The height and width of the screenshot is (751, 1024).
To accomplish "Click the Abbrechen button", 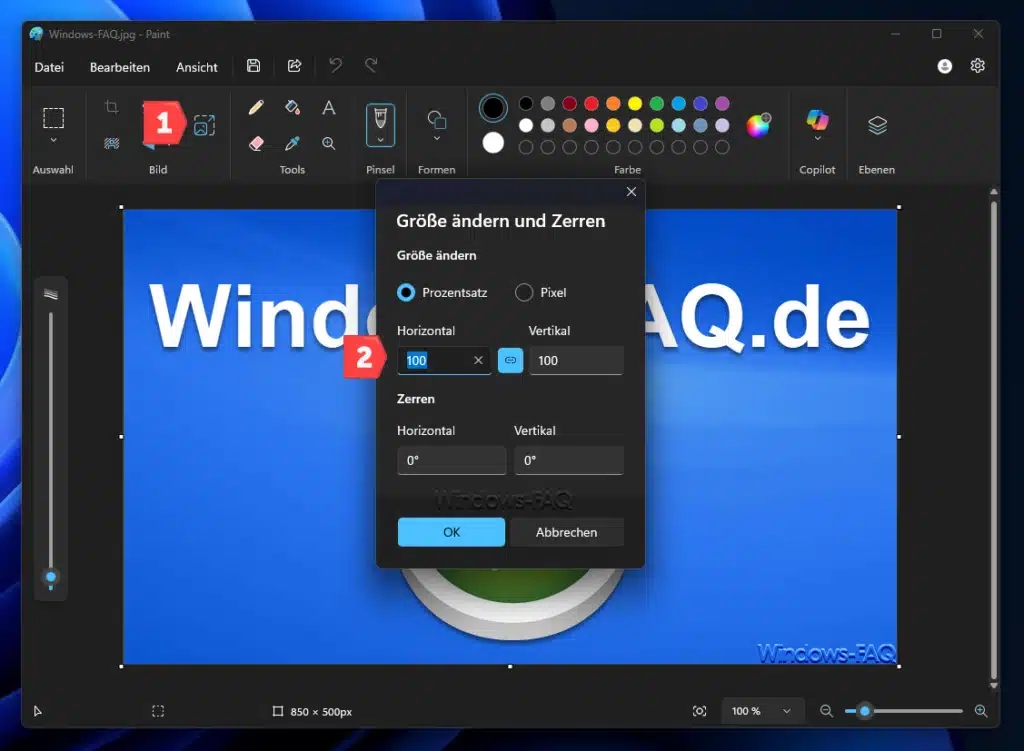I will pyautogui.click(x=566, y=532).
